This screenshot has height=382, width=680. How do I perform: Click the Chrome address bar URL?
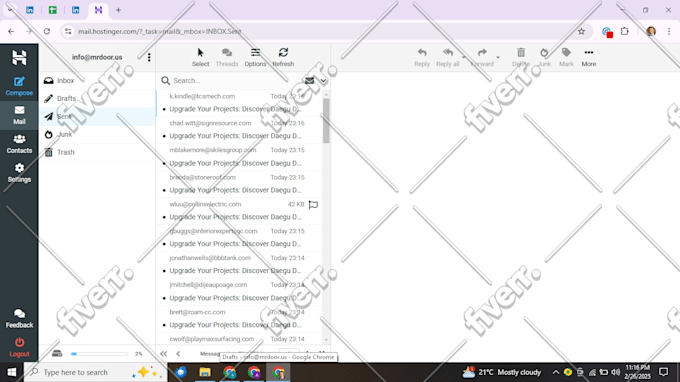tap(160, 31)
